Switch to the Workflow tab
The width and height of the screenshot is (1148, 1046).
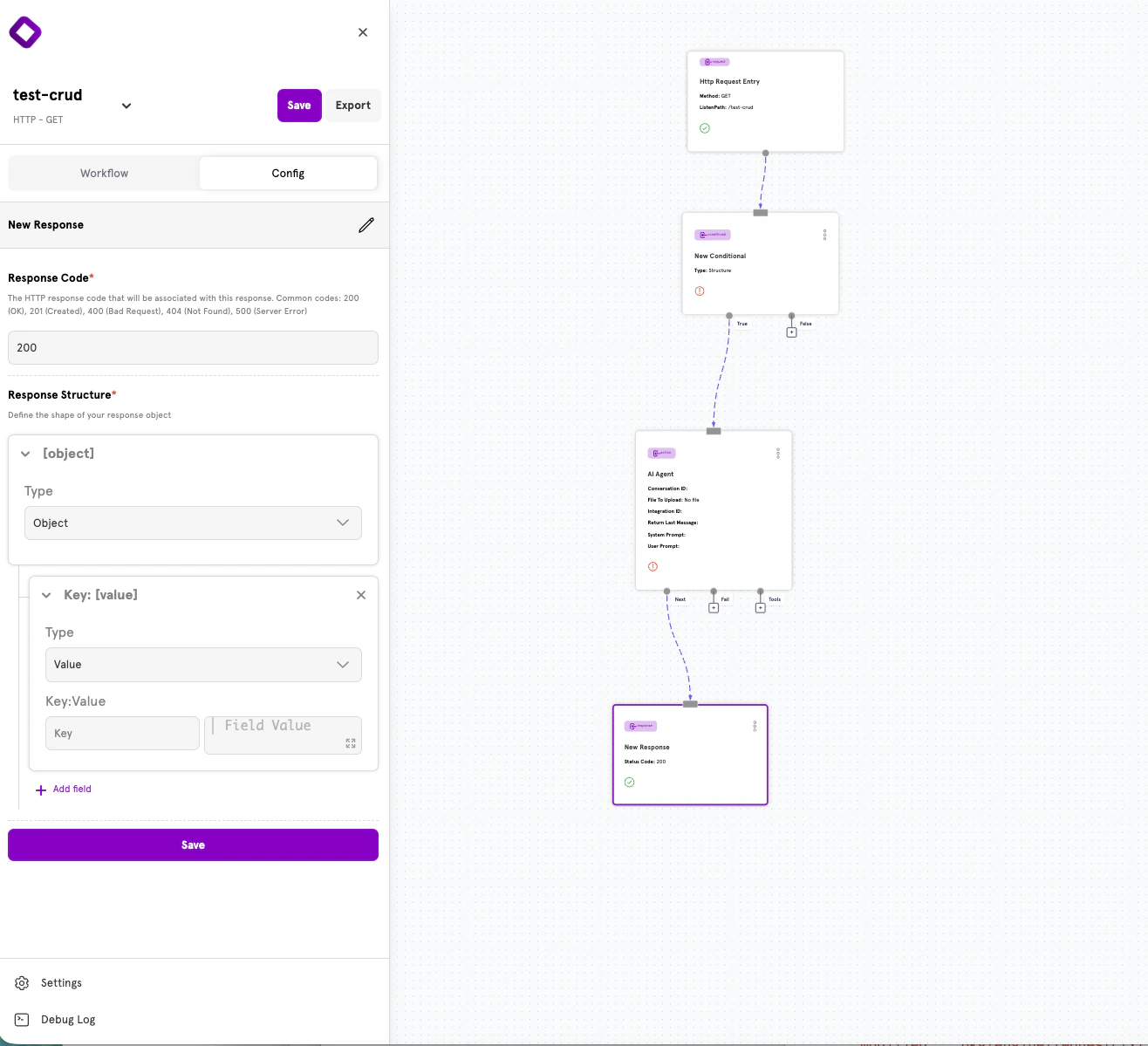pyautogui.click(x=105, y=174)
